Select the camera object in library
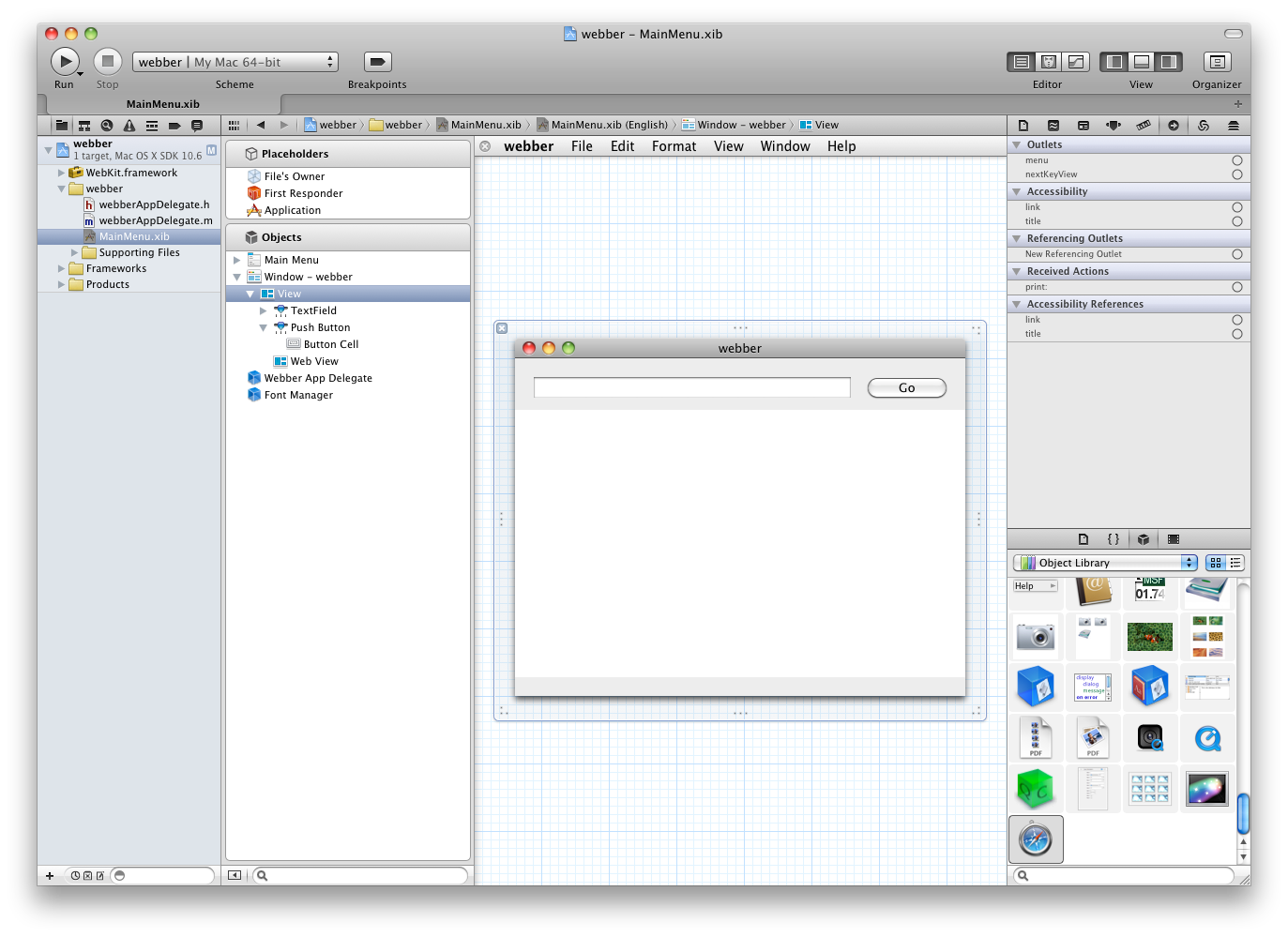This screenshot has height=937, width=1288. tap(1037, 637)
